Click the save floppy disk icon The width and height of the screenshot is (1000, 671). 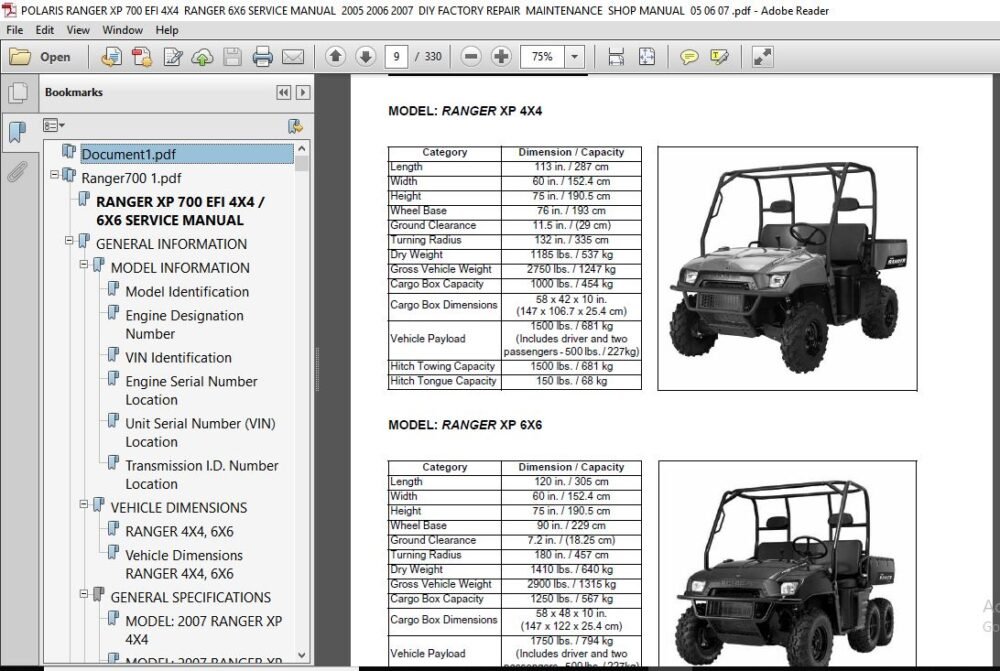(232, 57)
